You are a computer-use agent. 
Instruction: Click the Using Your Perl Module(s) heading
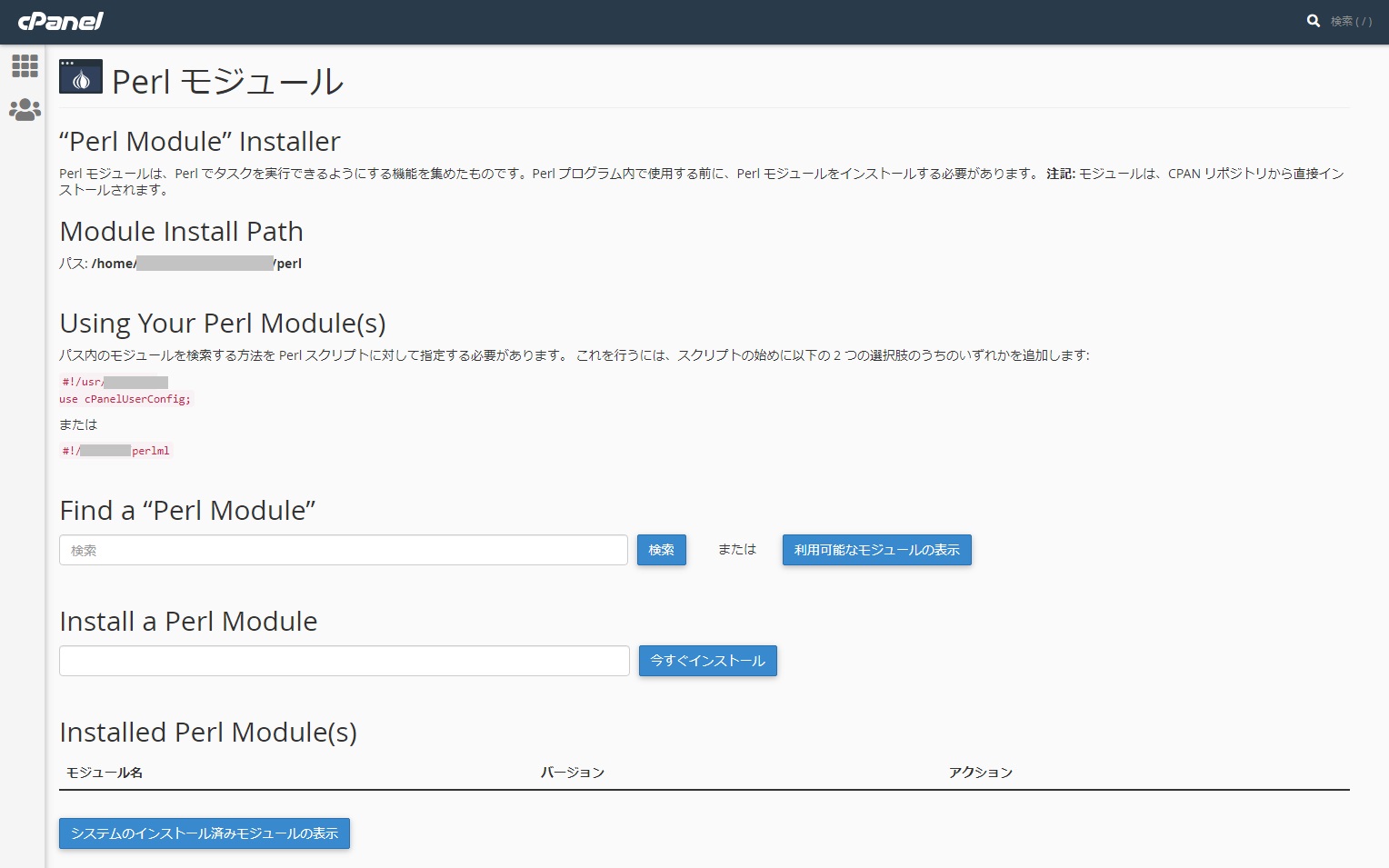(223, 324)
